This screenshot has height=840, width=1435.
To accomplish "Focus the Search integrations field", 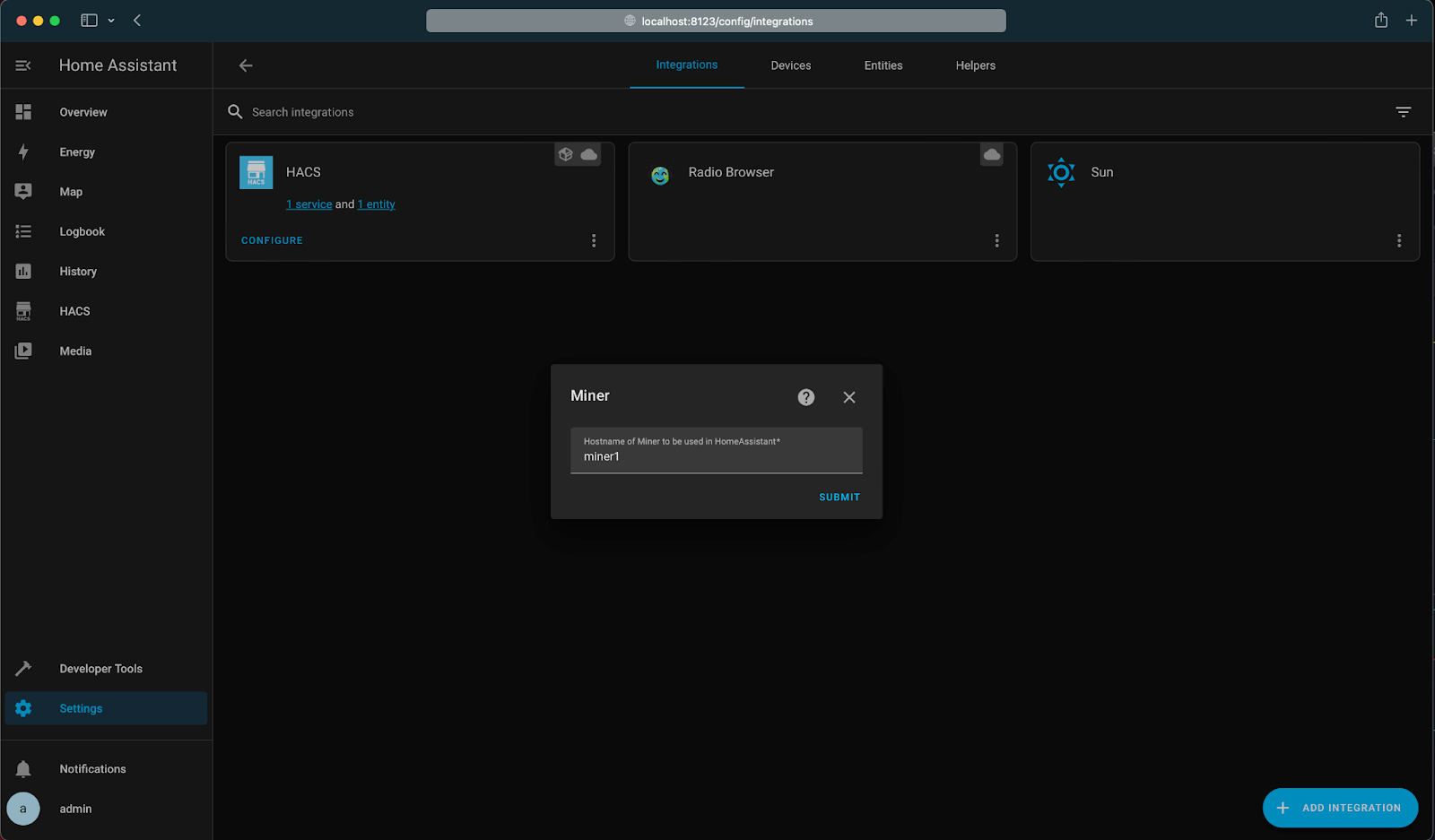I will 807,112.
